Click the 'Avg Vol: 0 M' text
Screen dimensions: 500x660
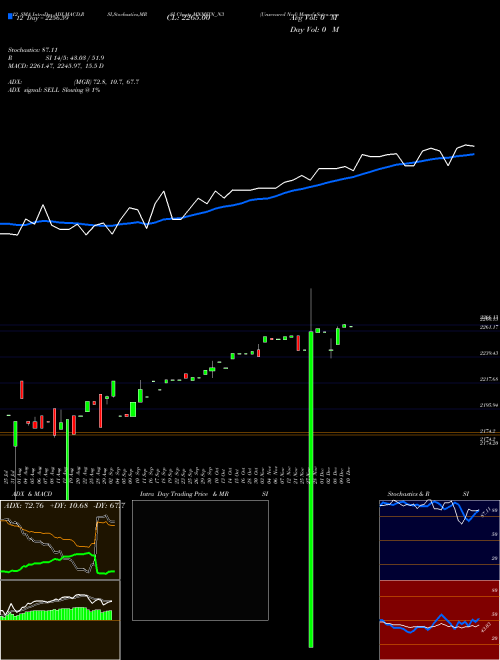point(314,19)
